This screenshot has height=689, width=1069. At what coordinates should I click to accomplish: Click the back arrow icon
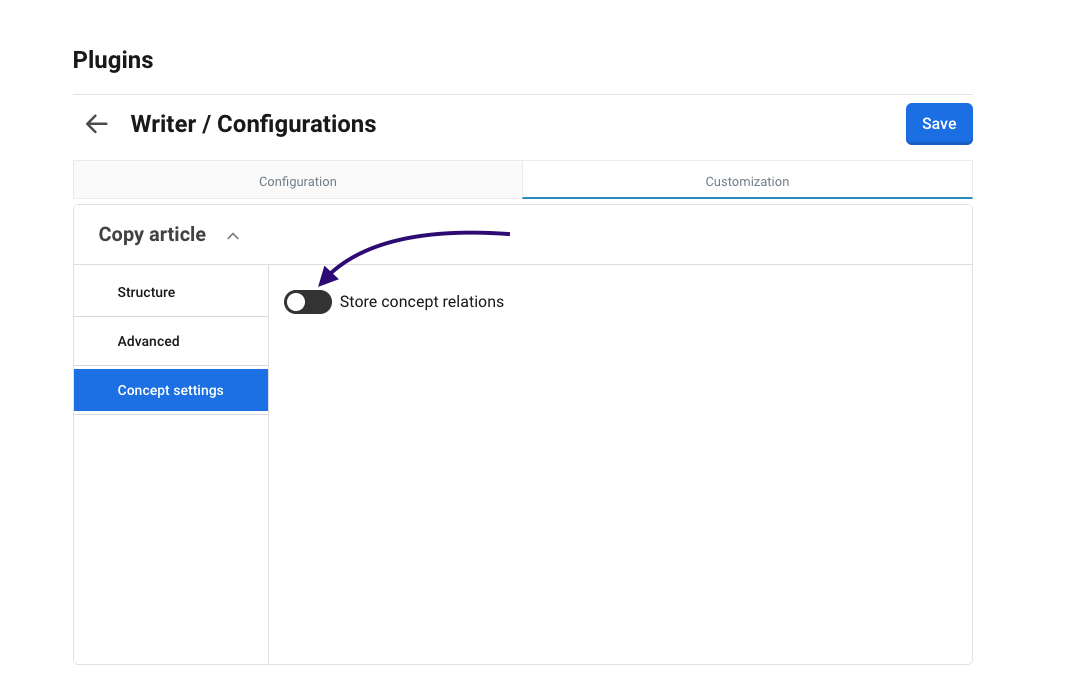tap(96, 124)
